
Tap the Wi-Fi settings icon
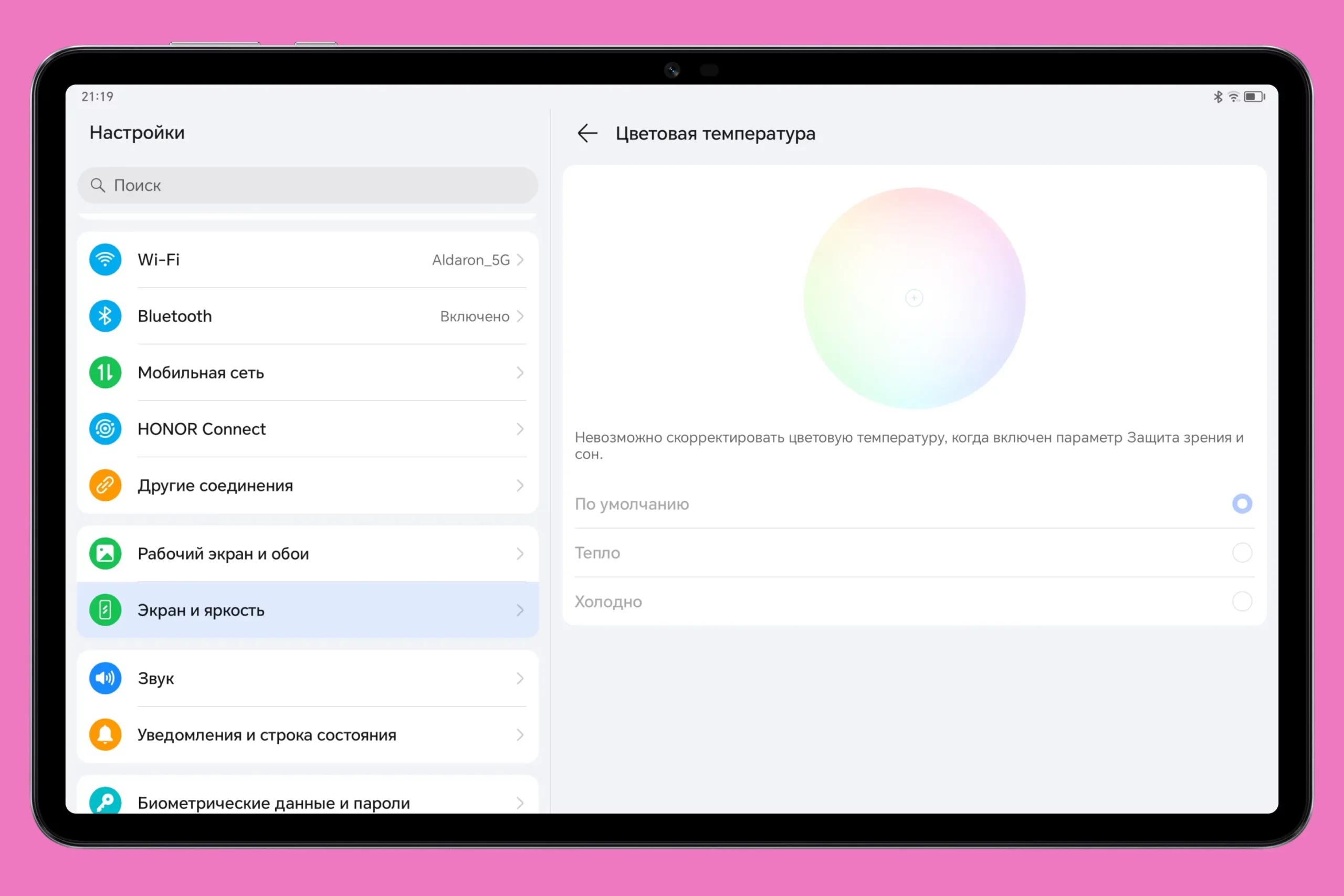105,260
